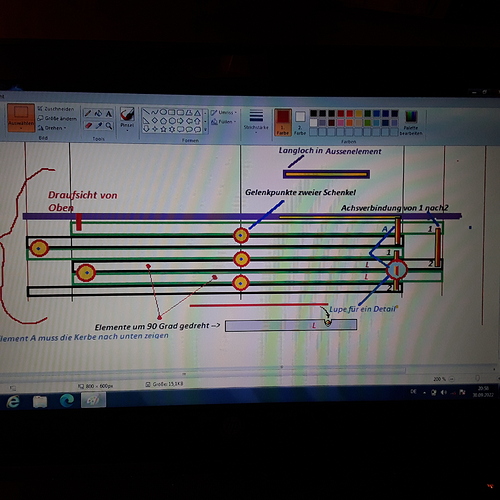Expand the Umriss outline dropdown
The height and width of the screenshot is (500, 500).
point(223,113)
